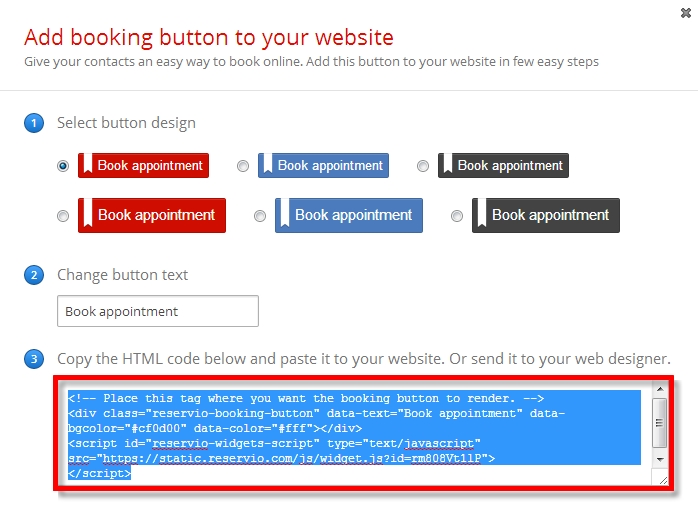This screenshot has width=698, height=510.
Task: Close the booking button dialog
Action: (x=686, y=13)
